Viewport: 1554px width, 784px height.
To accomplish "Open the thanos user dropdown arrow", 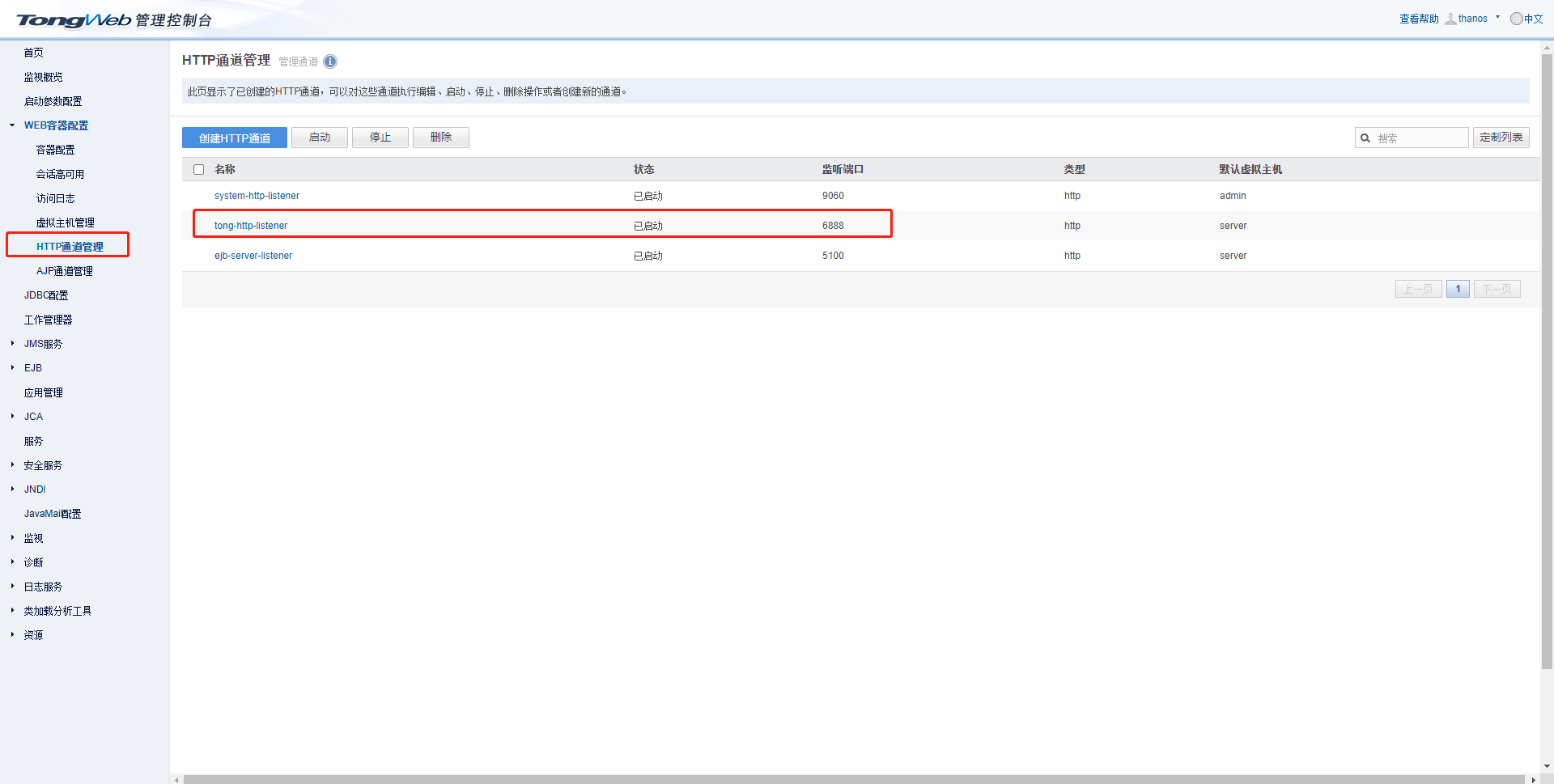I will click(1497, 17).
